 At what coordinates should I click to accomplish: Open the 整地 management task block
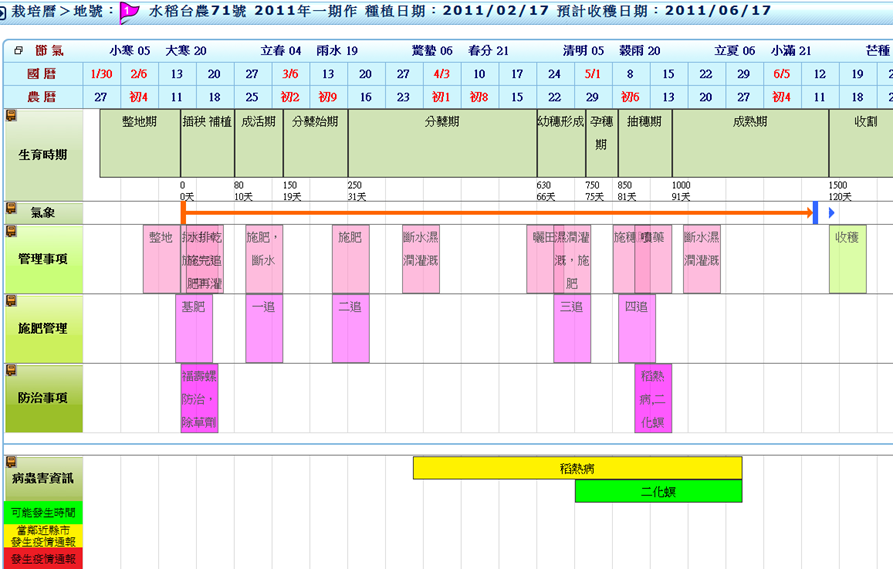pos(161,259)
